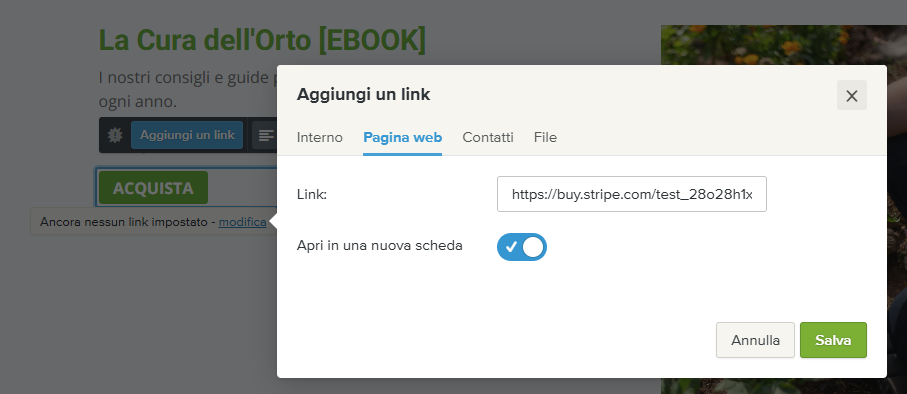Toggle Apri in una nuova scheda switch

[522, 247]
